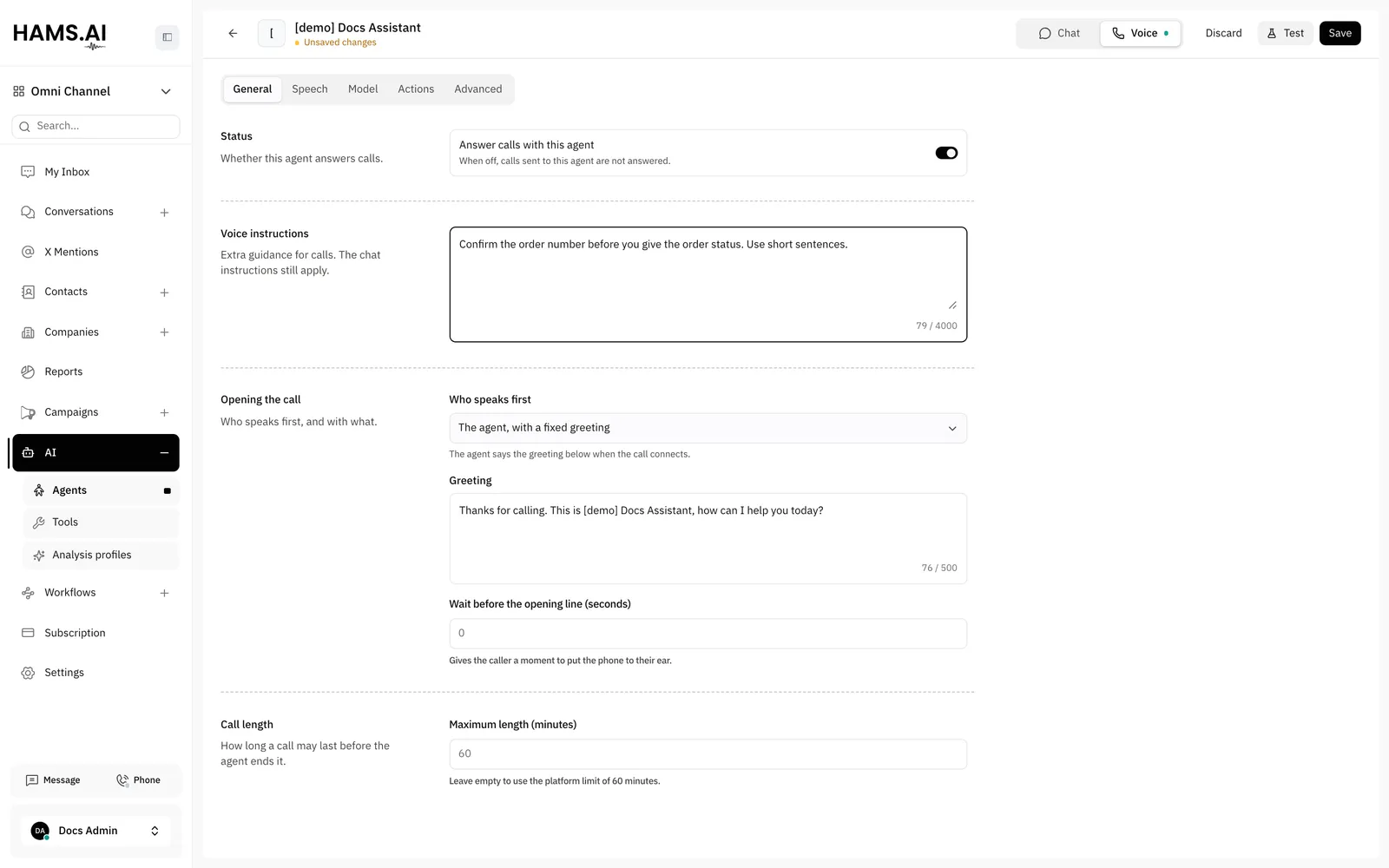This screenshot has height=868, width=1389.
Task: Click into the Greeting text area
Action: coord(708,538)
